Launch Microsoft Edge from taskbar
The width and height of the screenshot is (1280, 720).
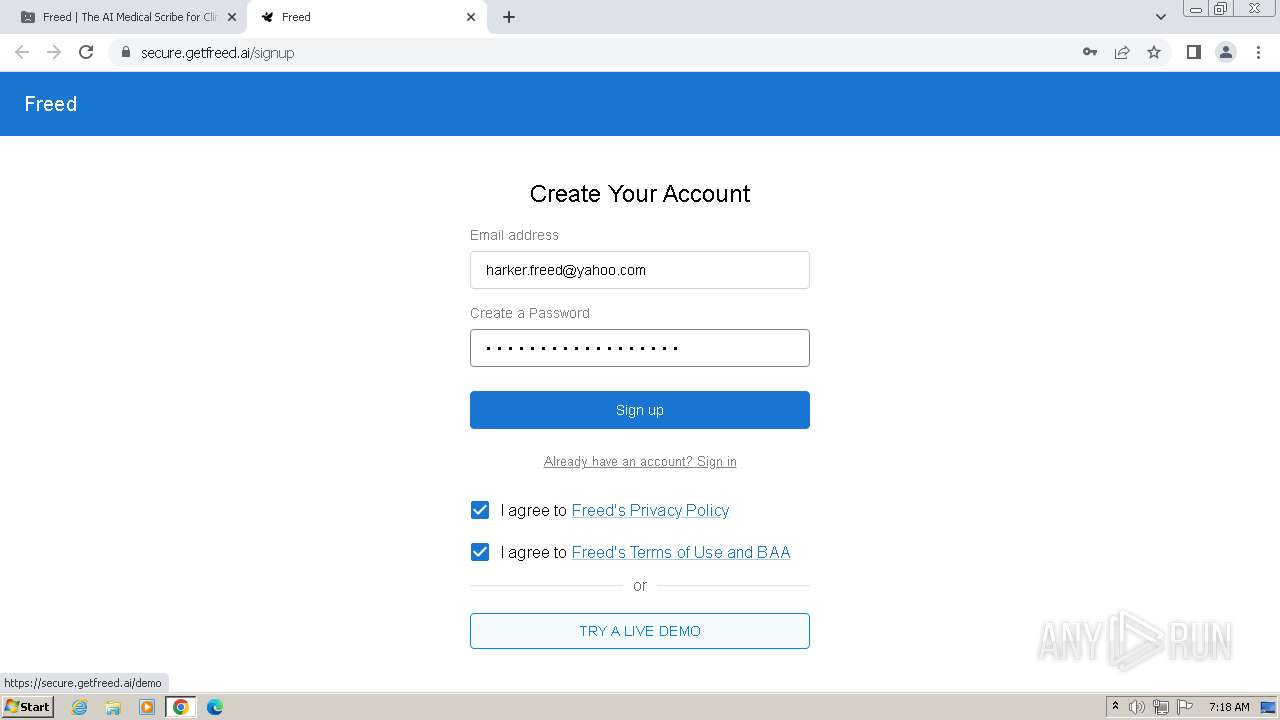215,707
